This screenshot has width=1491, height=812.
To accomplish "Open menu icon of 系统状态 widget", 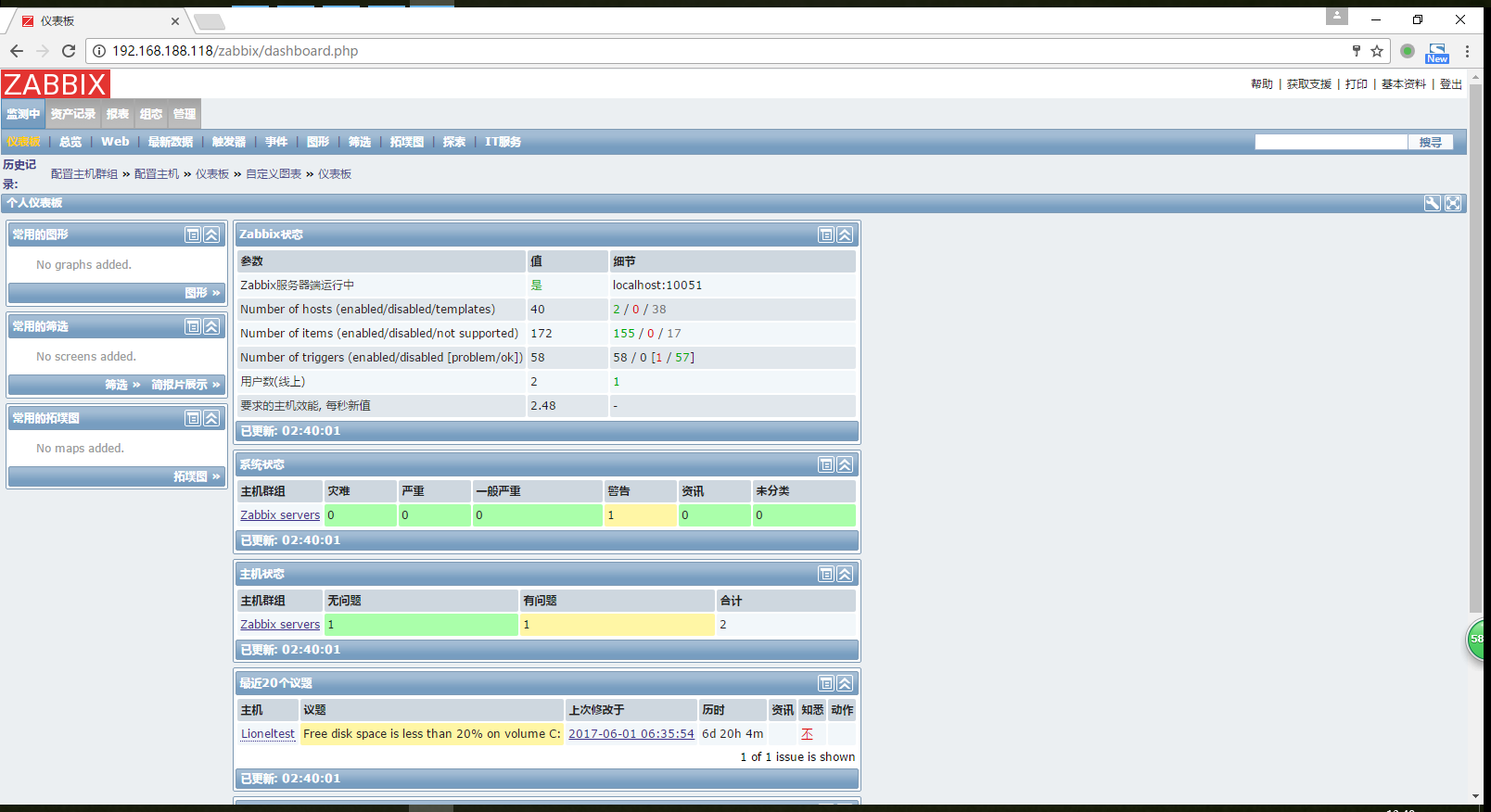I will [x=826, y=464].
